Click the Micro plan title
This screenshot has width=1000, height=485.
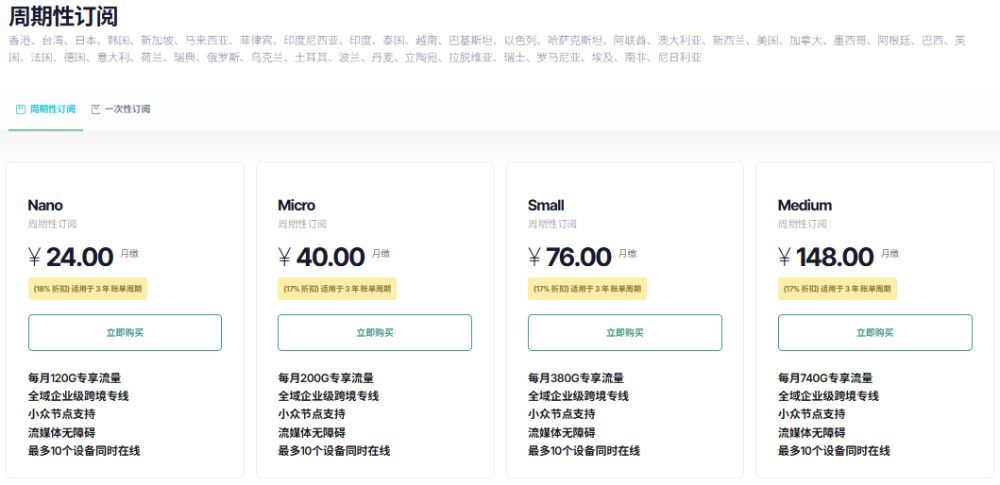click(297, 205)
